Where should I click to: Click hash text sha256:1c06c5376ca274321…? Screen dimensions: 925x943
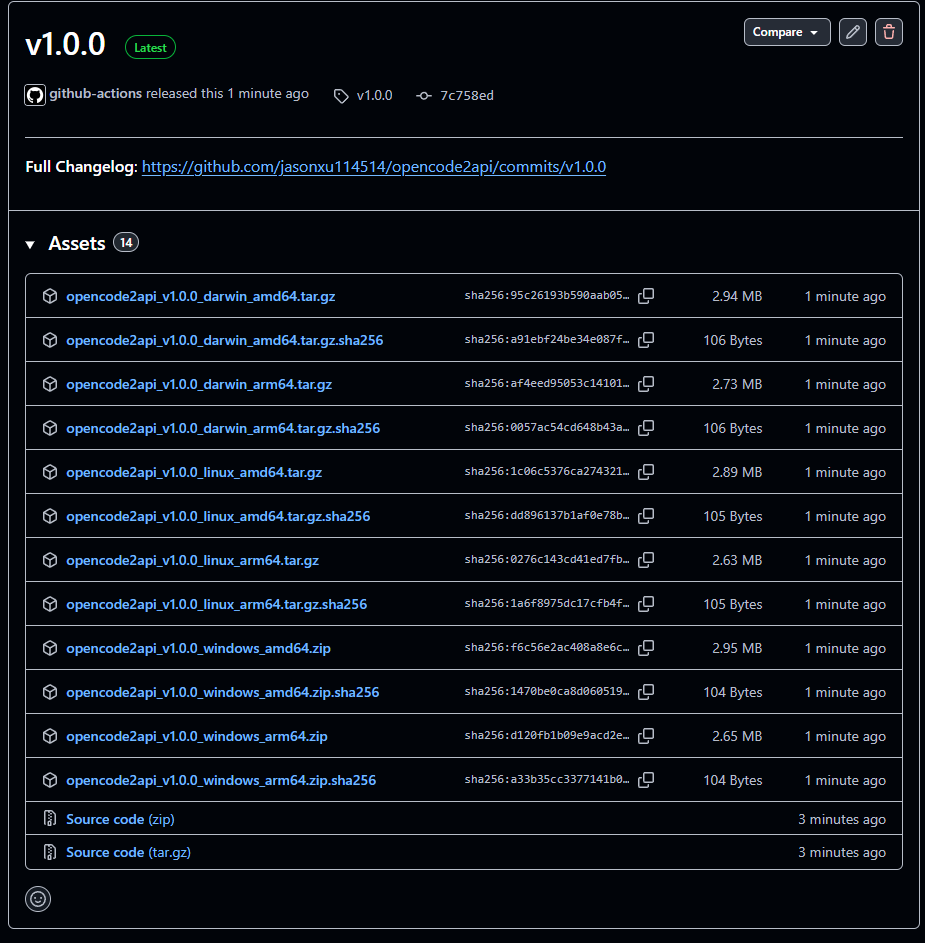pyautogui.click(x=547, y=472)
